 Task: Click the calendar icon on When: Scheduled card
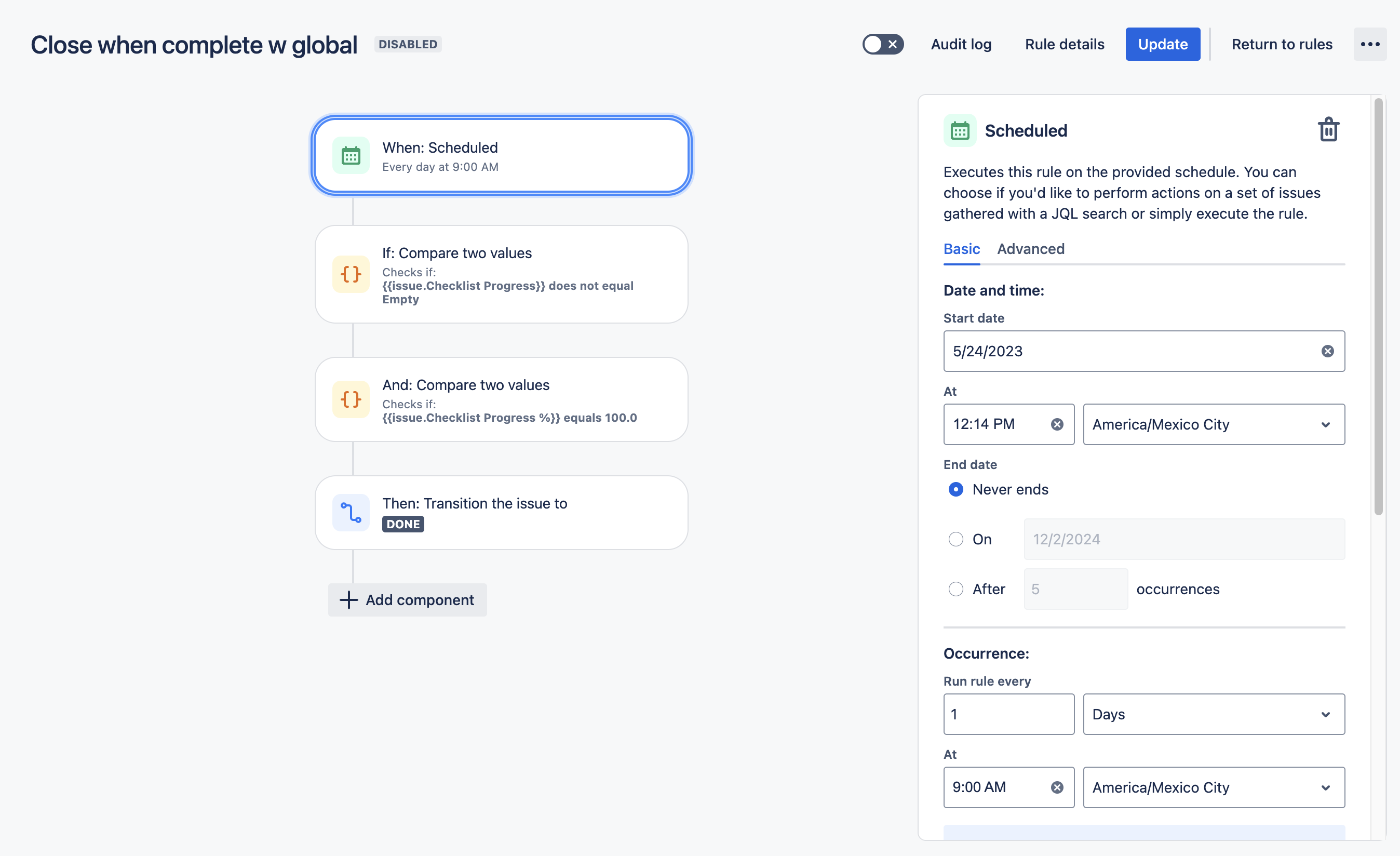[351, 155]
